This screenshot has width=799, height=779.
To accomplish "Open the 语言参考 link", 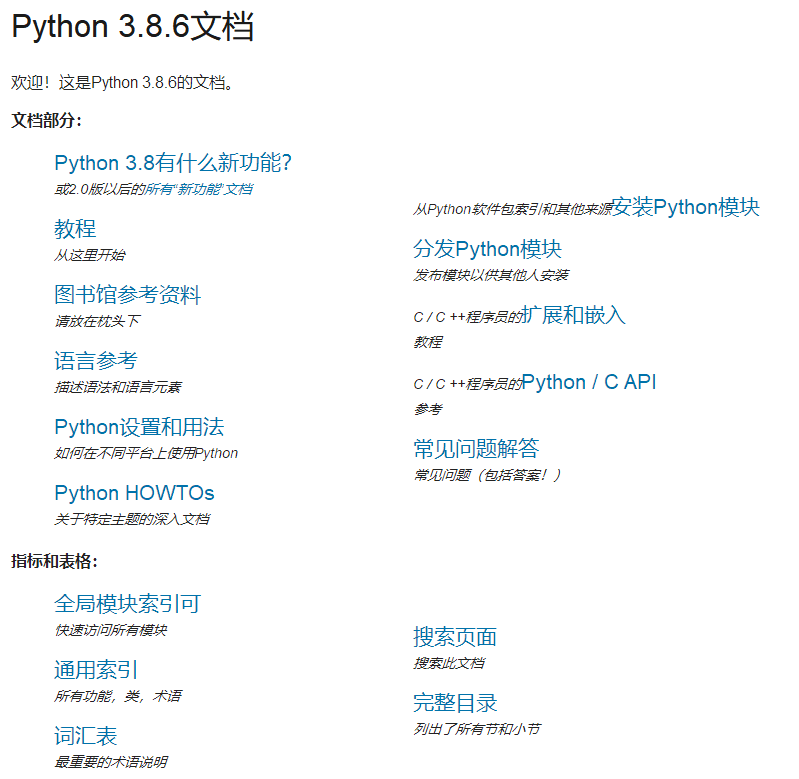I will (96, 361).
